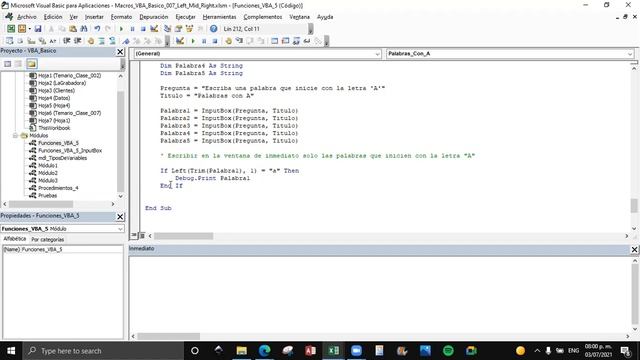Toggle Design Mode on the Debug toolbar
Screen dimensions: 640x360
click(x=180, y=41)
